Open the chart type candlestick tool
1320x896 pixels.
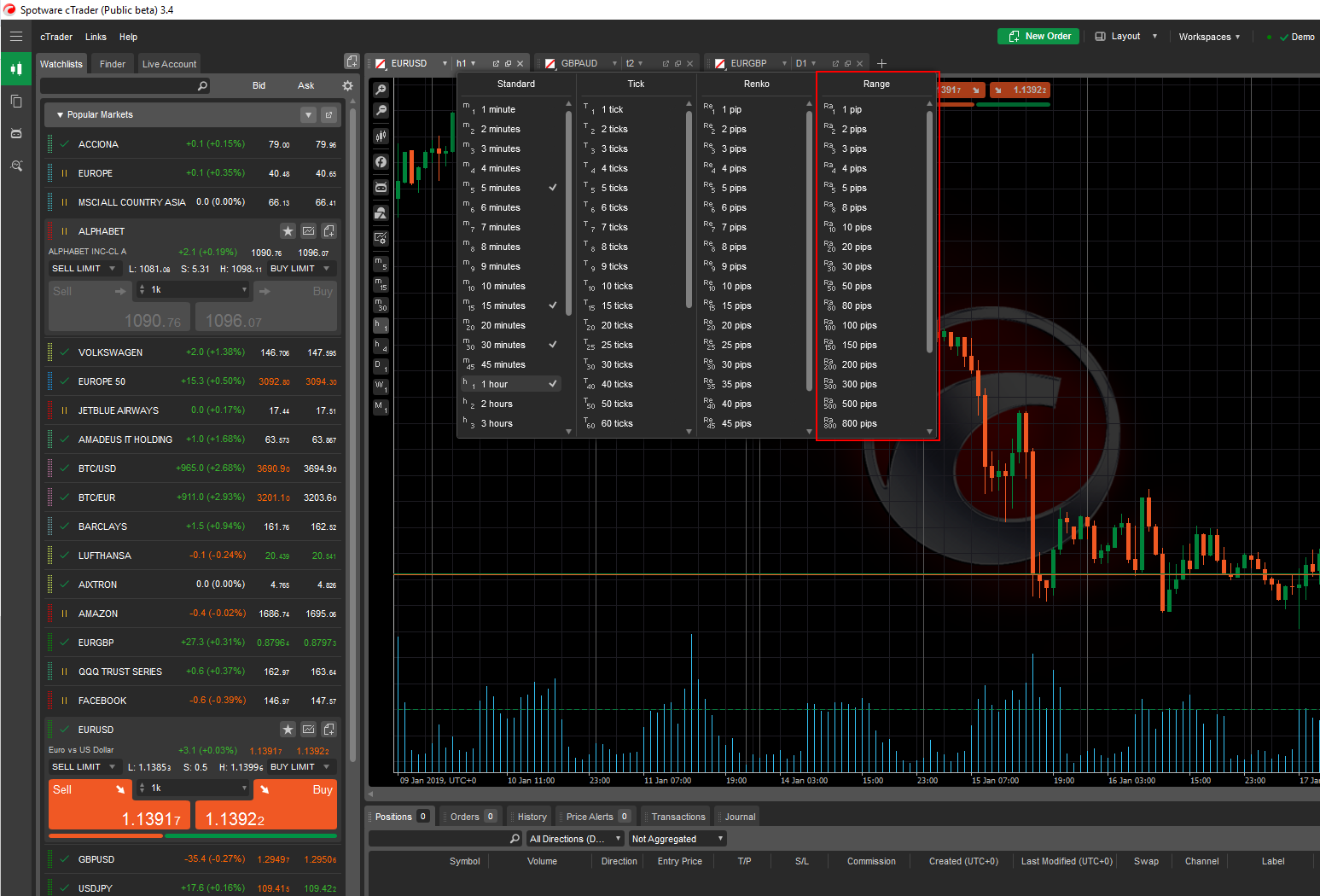[381, 136]
